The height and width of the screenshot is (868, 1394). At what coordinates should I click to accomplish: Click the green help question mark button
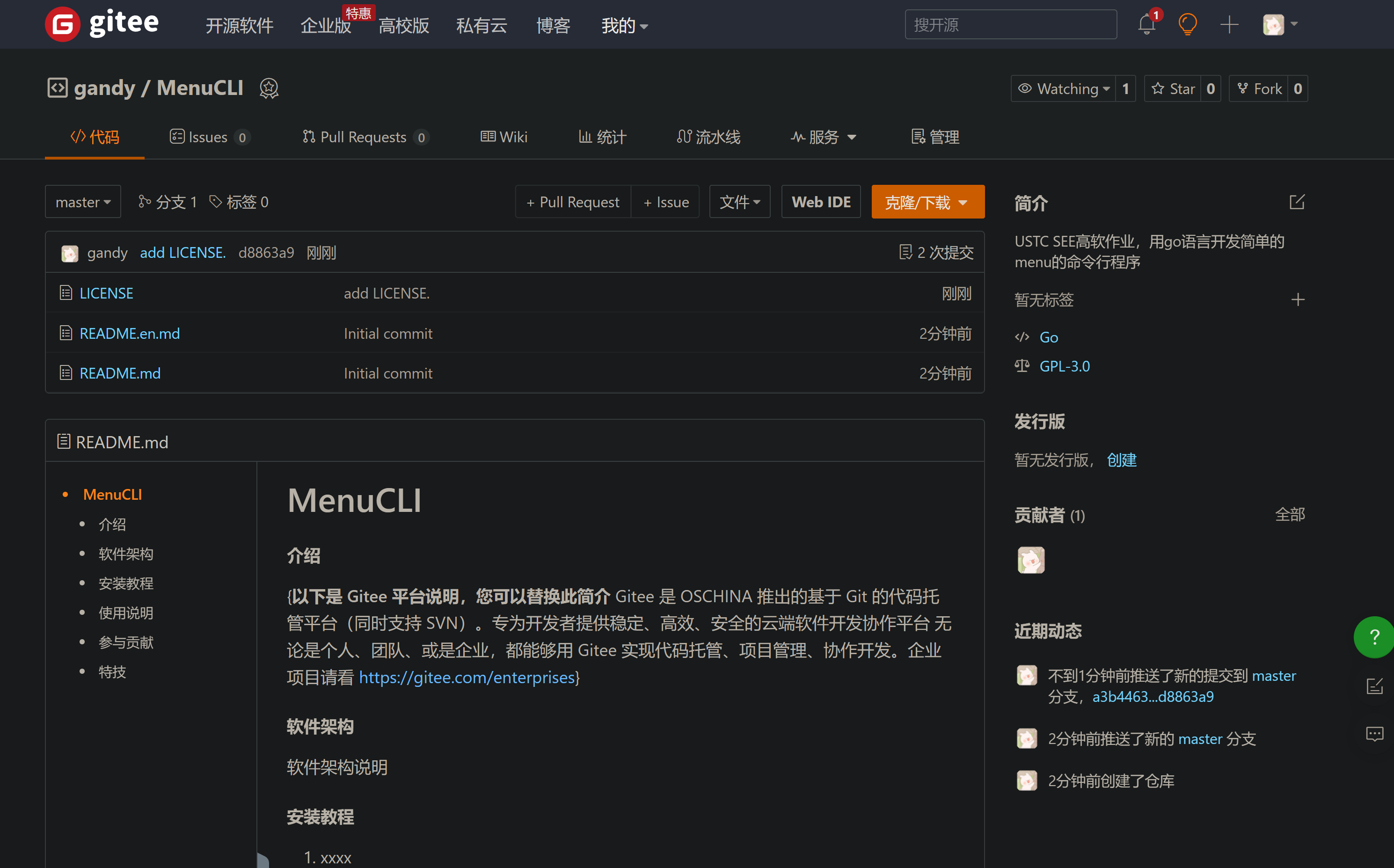click(x=1374, y=637)
